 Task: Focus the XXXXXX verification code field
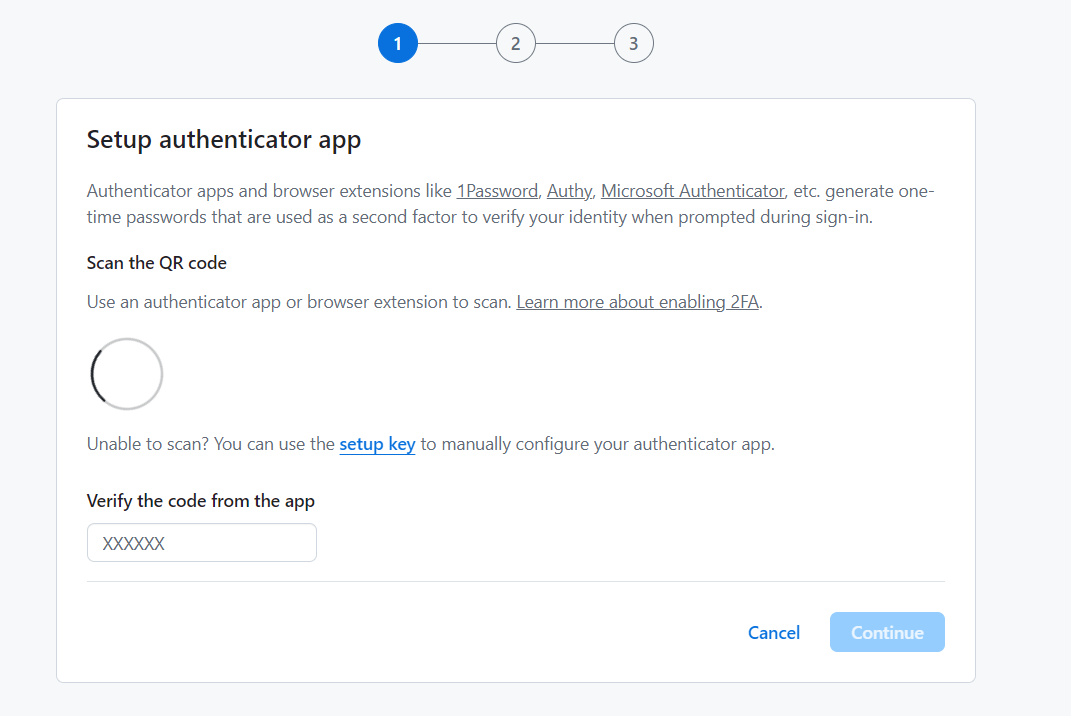[x=202, y=543]
